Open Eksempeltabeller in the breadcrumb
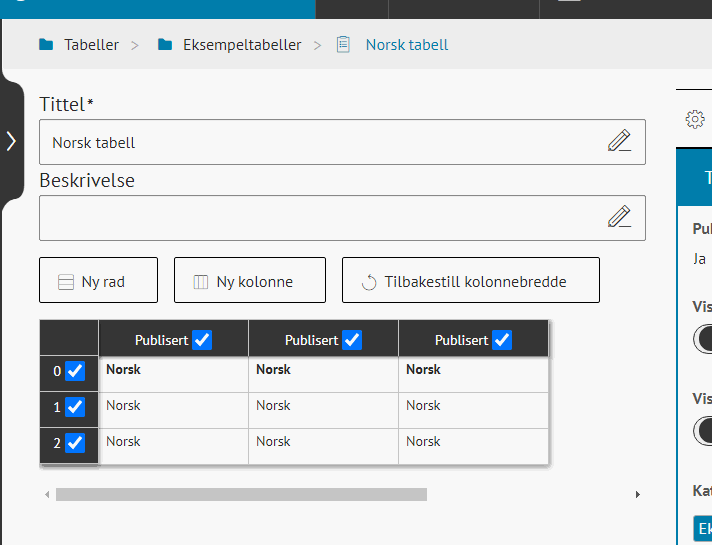The width and height of the screenshot is (712, 545). (x=242, y=45)
